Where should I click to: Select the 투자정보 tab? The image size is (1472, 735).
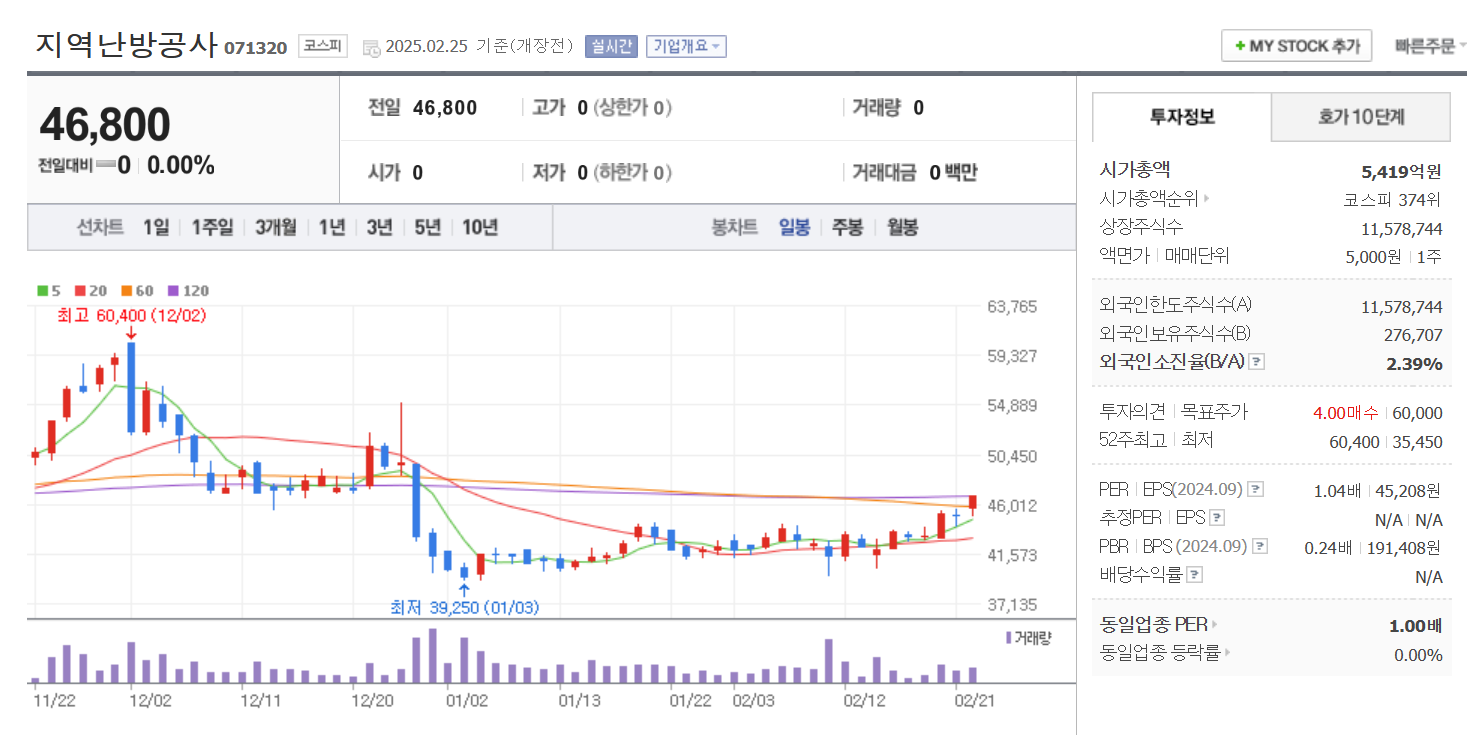click(x=1180, y=117)
